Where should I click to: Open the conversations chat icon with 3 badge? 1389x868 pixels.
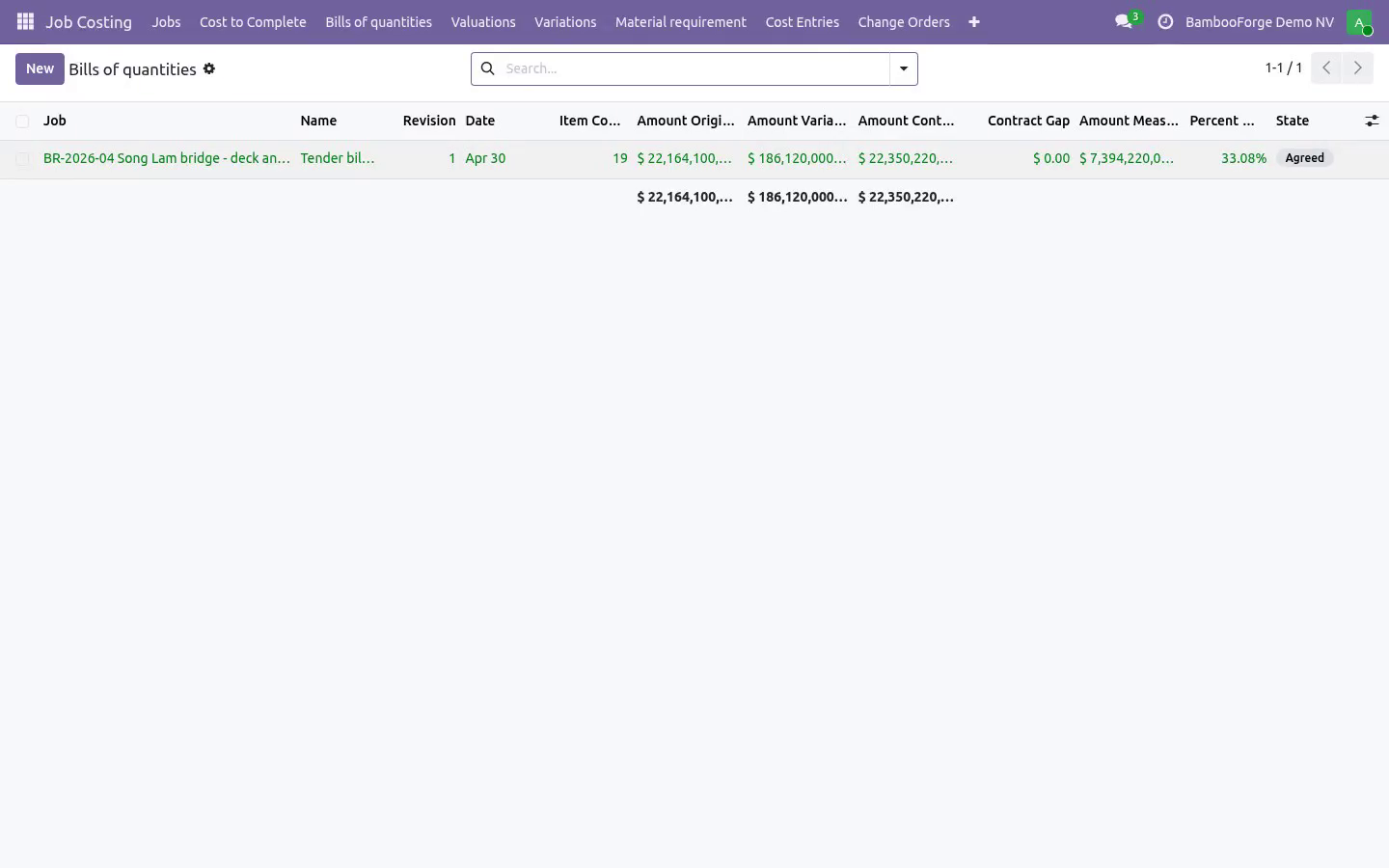point(1127,21)
